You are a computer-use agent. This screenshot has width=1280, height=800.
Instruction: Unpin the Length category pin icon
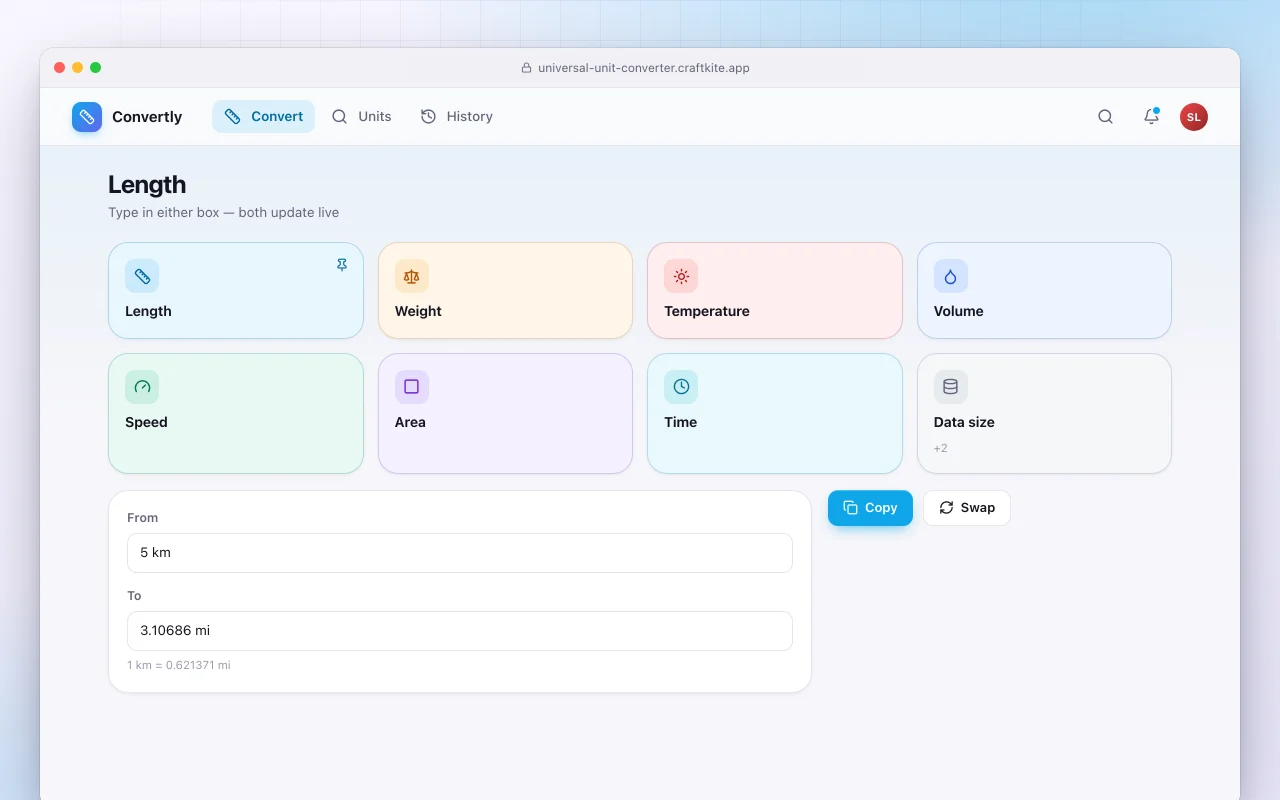click(342, 265)
